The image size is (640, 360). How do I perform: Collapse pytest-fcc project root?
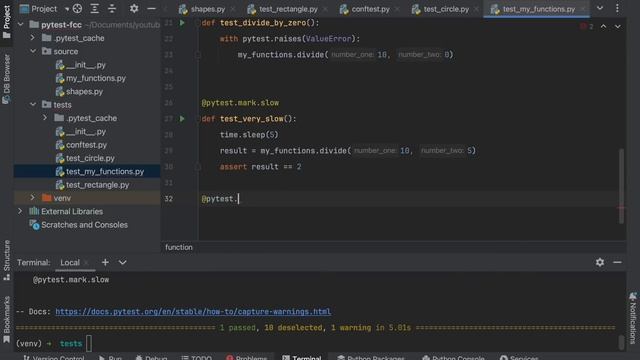pos(20,24)
